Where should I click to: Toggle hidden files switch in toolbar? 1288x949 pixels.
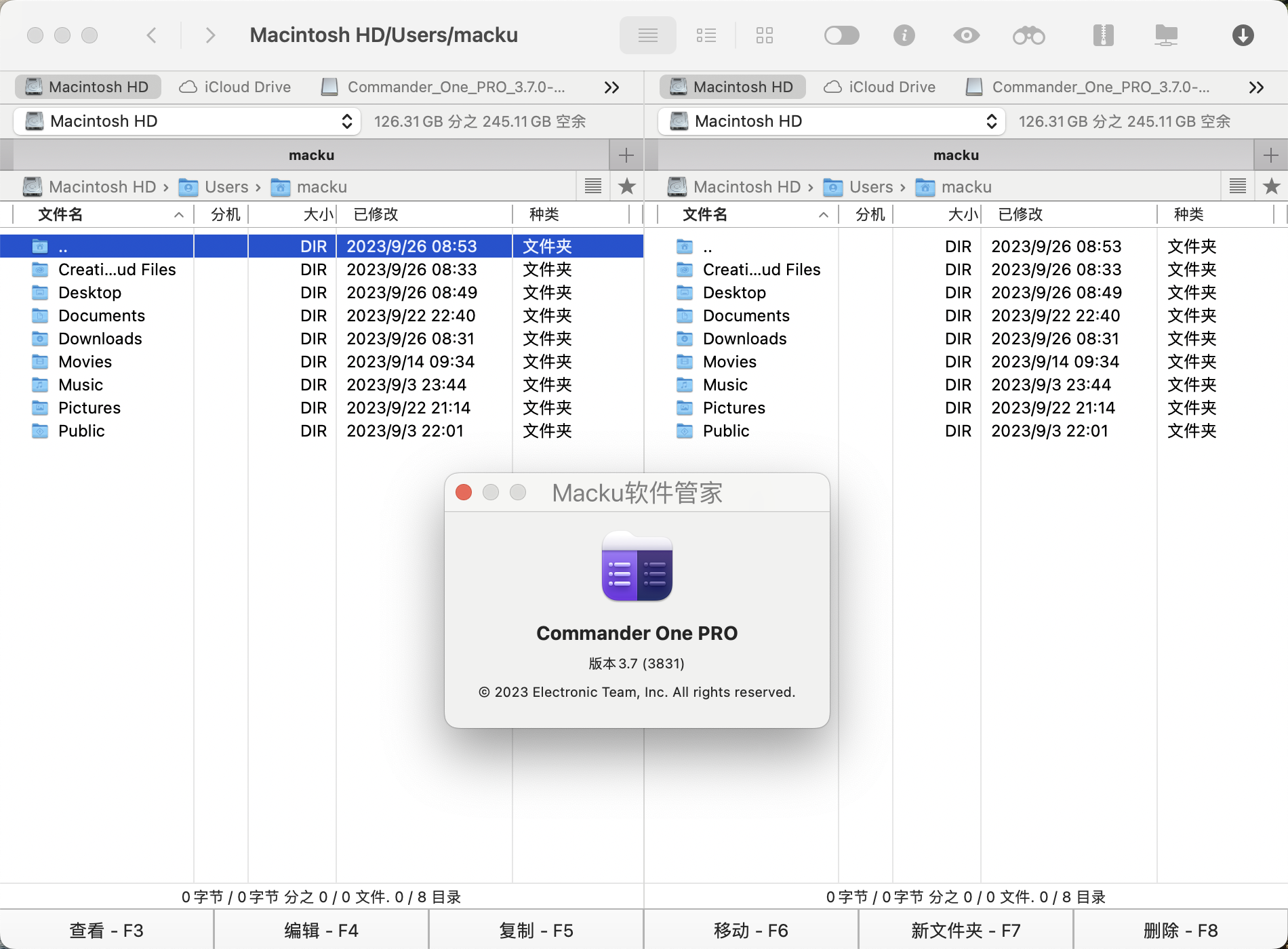[842, 35]
